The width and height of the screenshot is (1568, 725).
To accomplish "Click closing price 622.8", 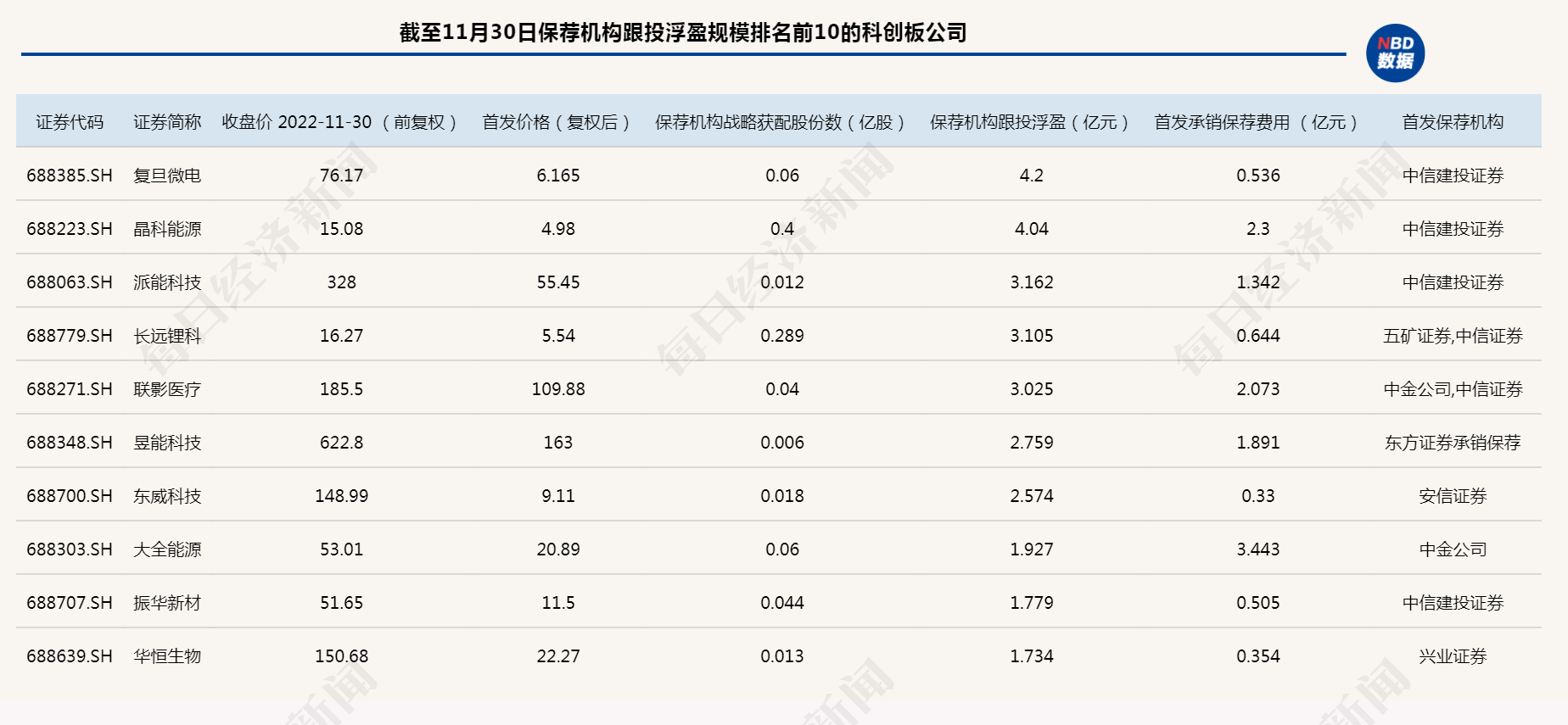I will tap(342, 443).
